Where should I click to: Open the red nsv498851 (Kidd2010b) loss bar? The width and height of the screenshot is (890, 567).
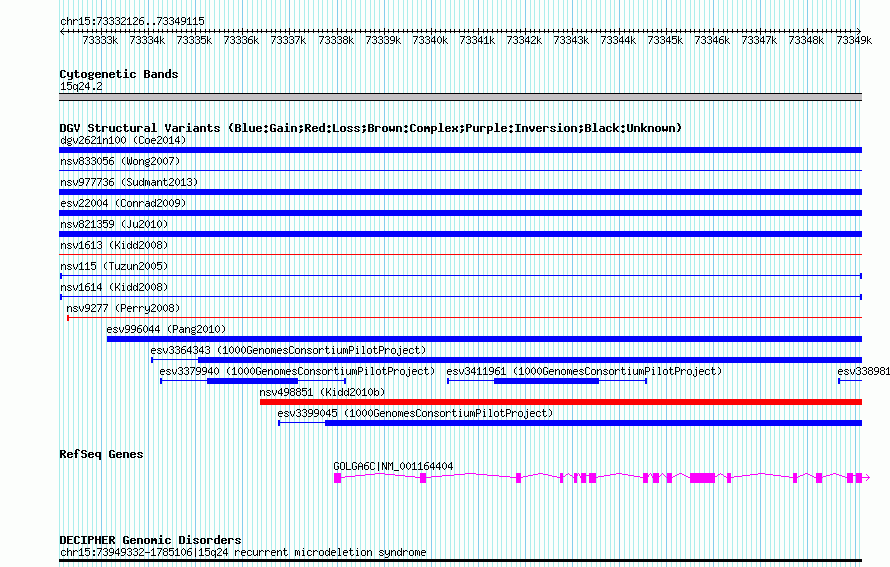click(x=561, y=402)
